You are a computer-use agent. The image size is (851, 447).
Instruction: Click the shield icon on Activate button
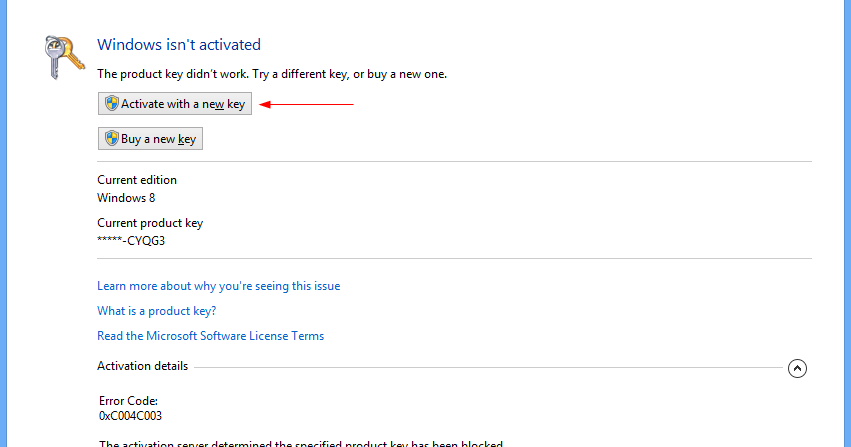(112, 104)
